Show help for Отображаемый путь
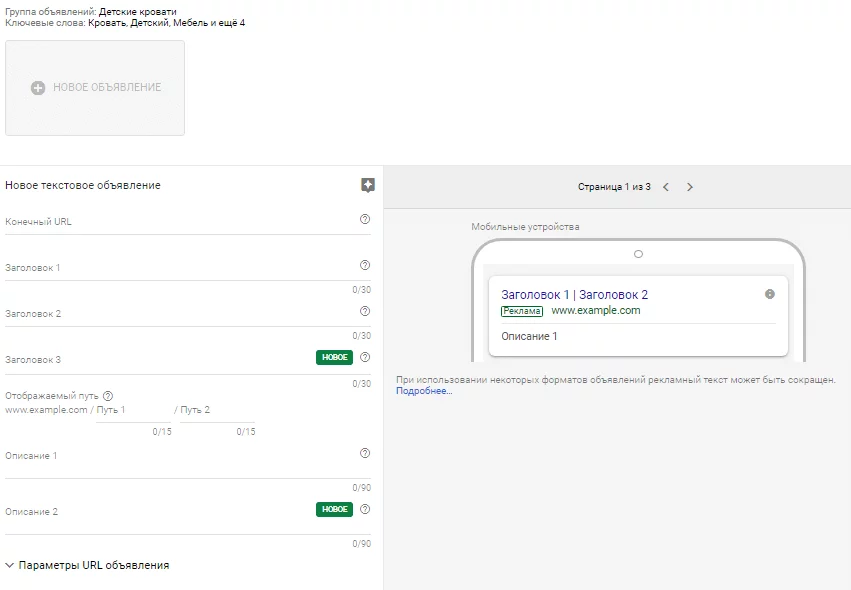This screenshot has width=851, height=590. [108, 396]
